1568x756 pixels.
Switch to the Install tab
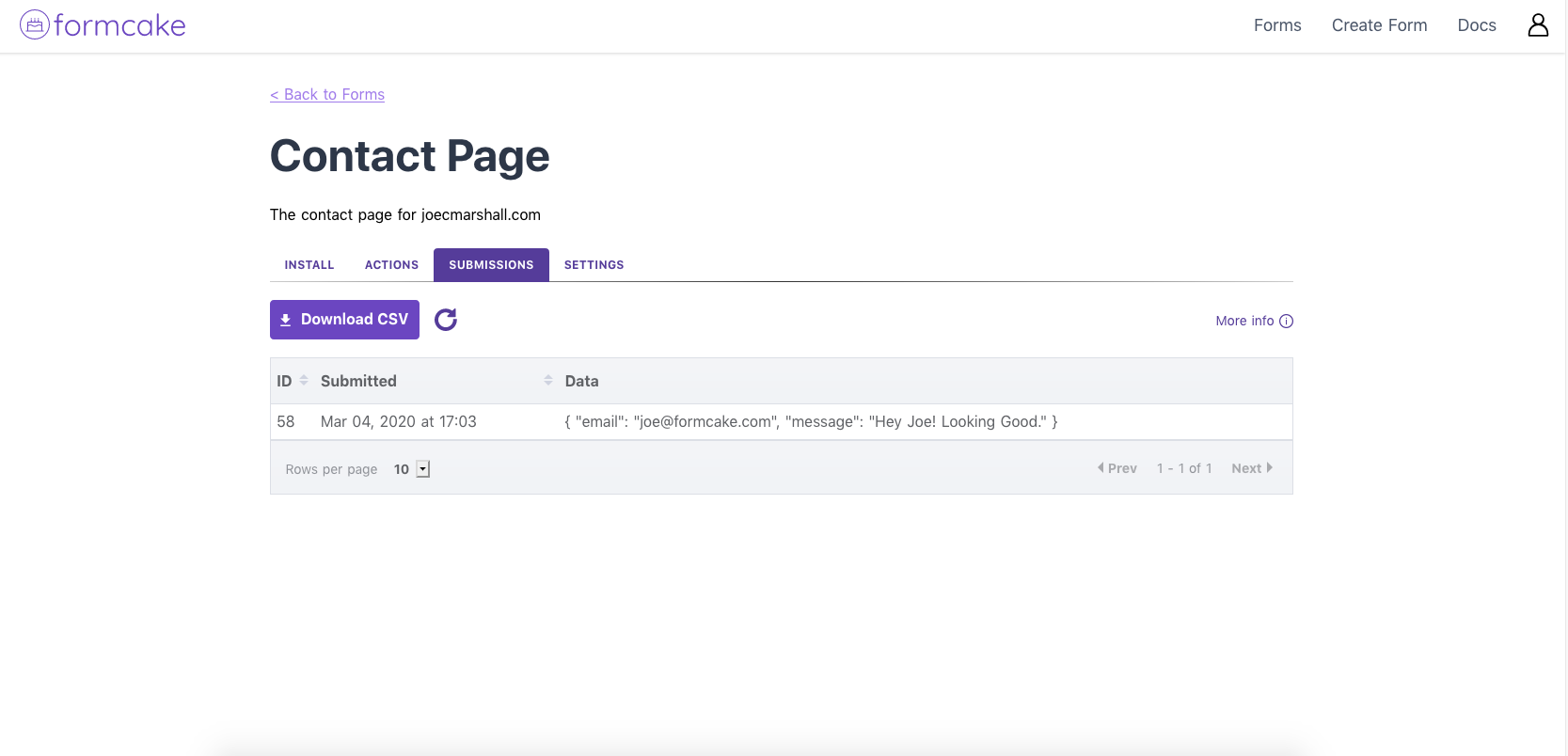coord(309,265)
